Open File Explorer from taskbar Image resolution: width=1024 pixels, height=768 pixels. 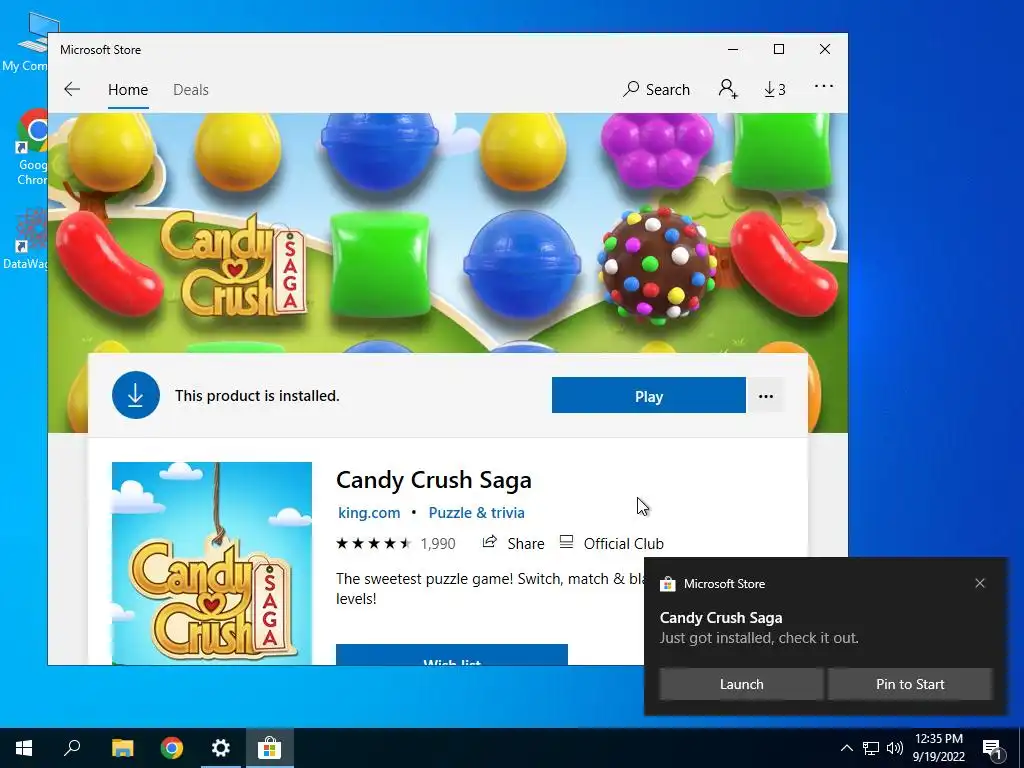(x=122, y=748)
